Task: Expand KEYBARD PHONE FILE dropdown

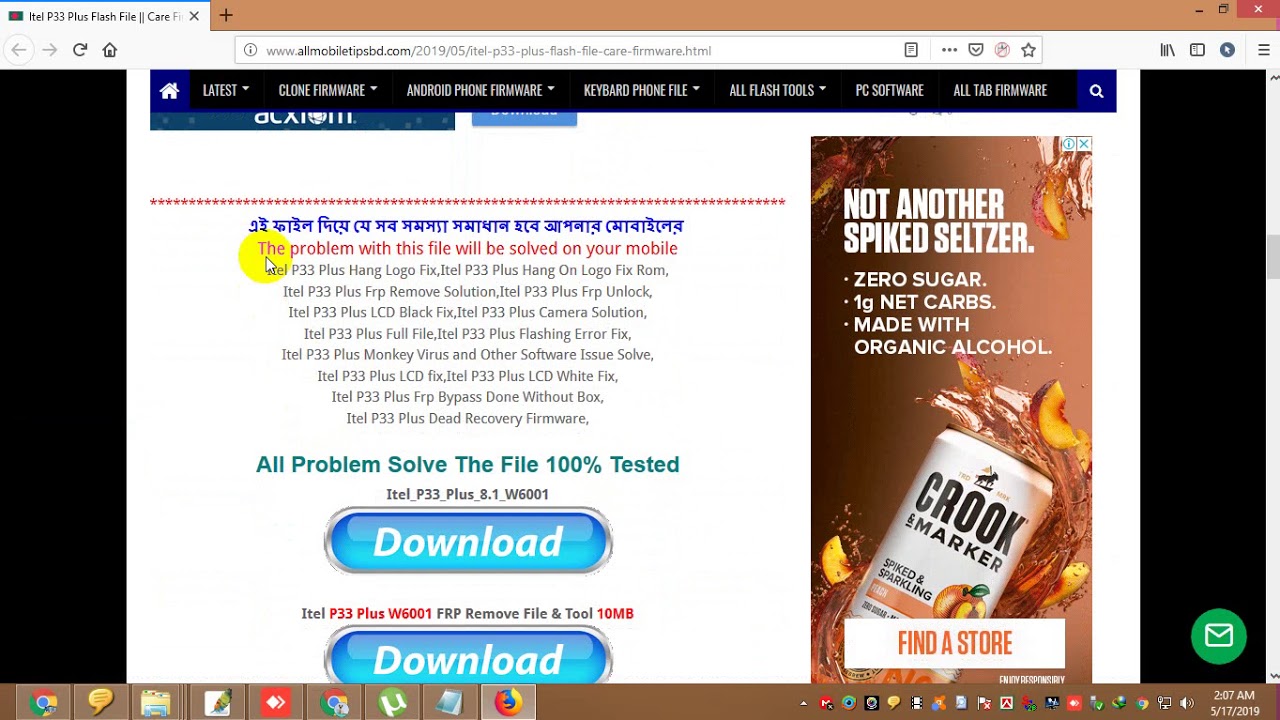Action: pyautogui.click(x=641, y=90)
